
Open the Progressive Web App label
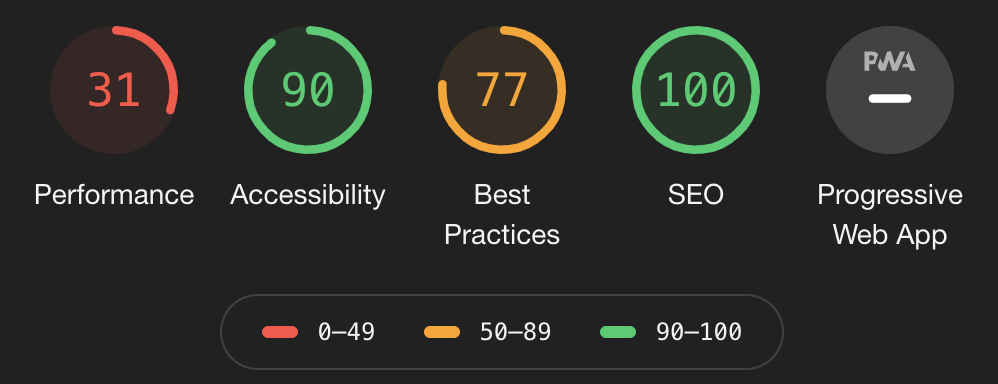tap(890, 215)
